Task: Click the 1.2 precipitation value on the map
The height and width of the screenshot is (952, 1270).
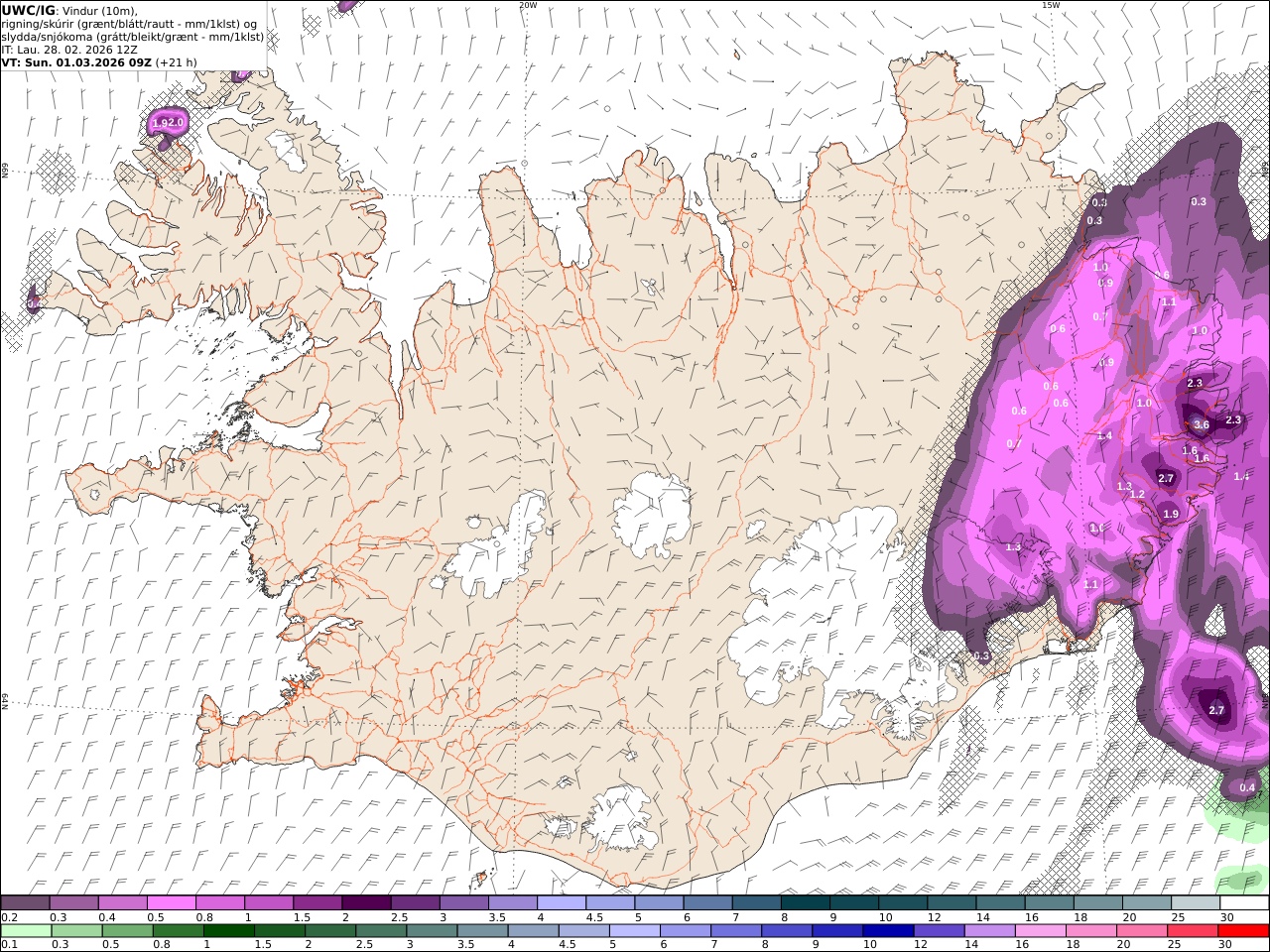Action: pos(1137,494)
